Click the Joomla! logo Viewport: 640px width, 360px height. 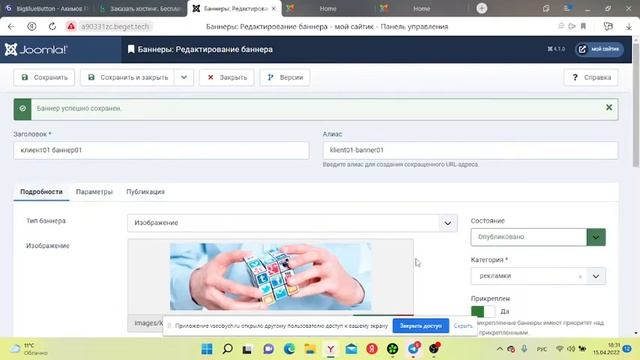coord(36,49)
